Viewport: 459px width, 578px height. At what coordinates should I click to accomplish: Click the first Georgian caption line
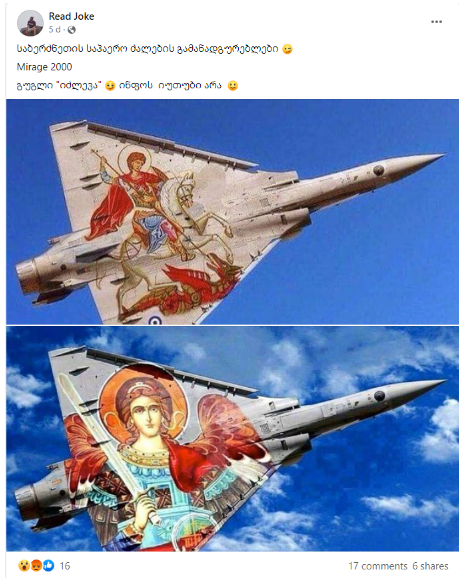tap(147, 49)
